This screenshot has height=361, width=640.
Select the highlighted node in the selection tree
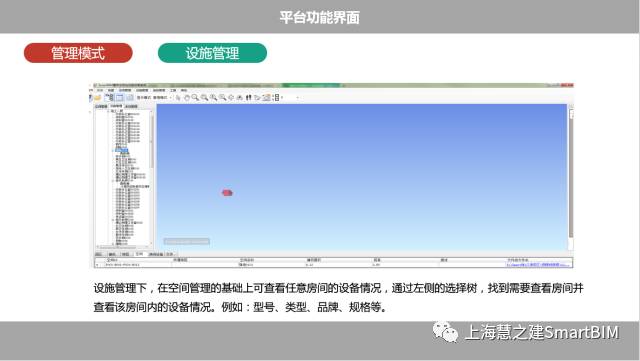coord(122,150)
